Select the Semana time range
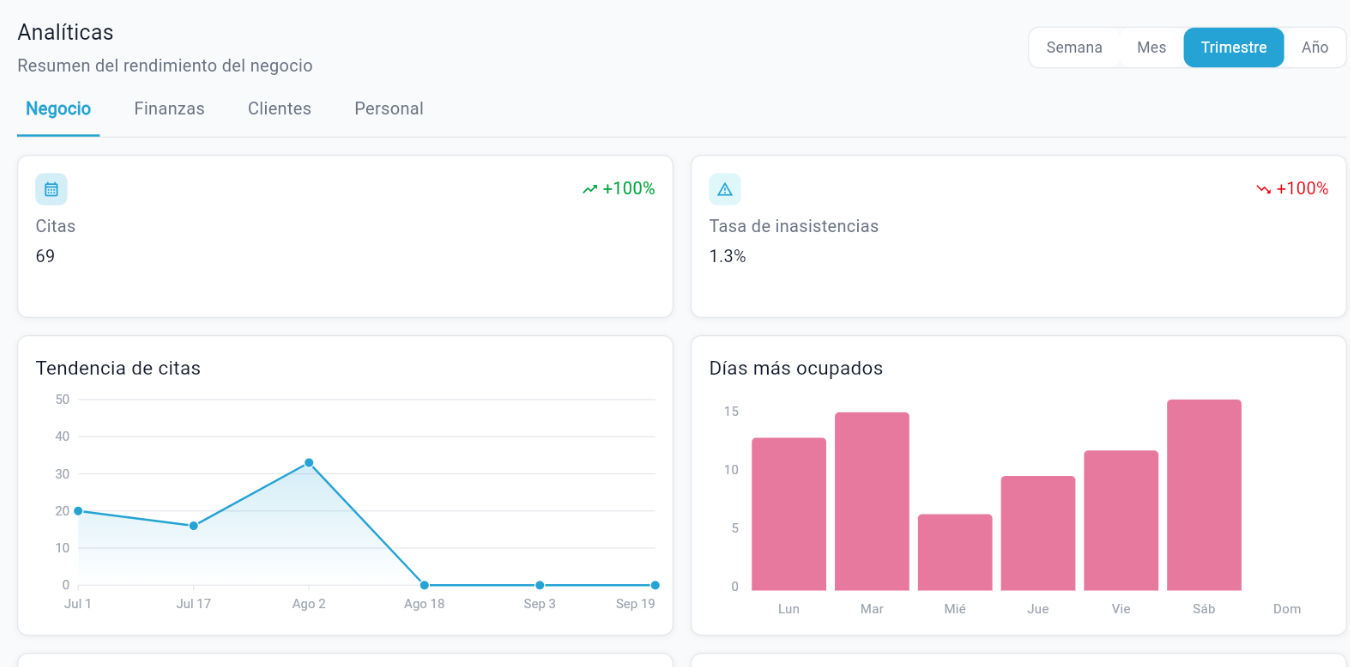This screenshot has height=667, width=1350. coord(1074,47)
